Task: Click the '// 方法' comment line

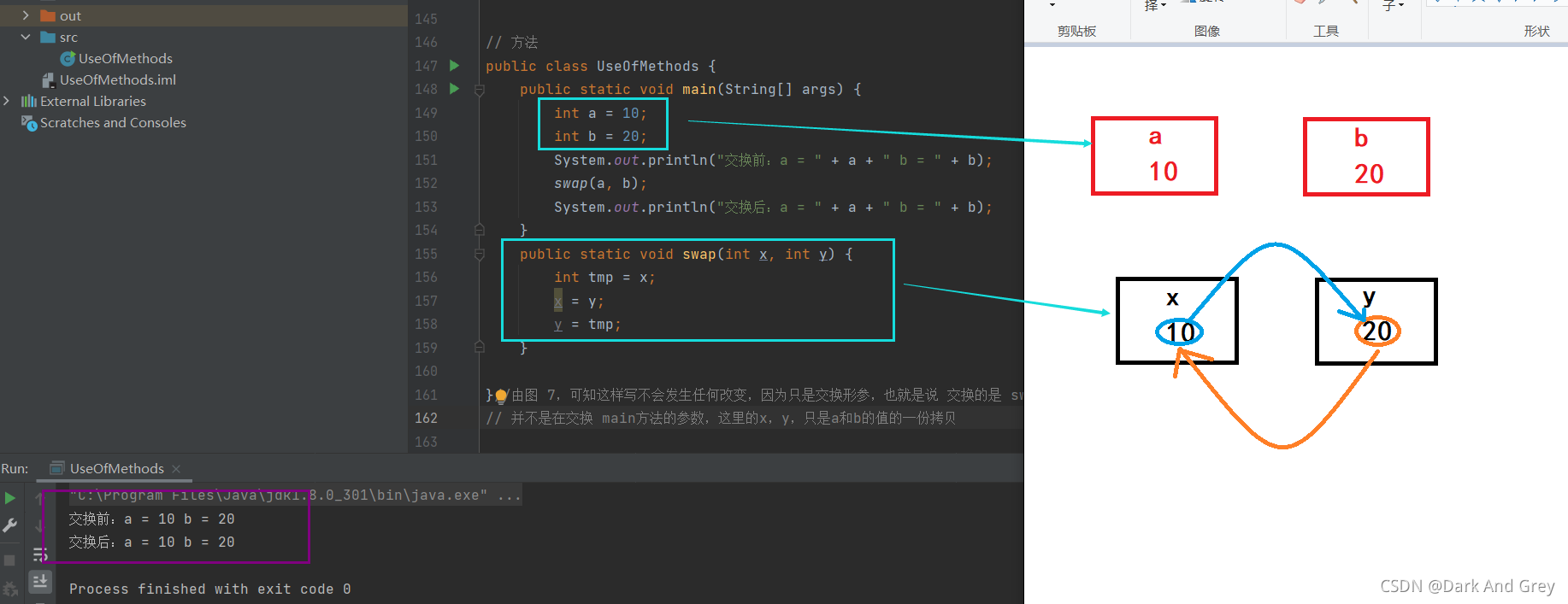Action: pos(511,42)
